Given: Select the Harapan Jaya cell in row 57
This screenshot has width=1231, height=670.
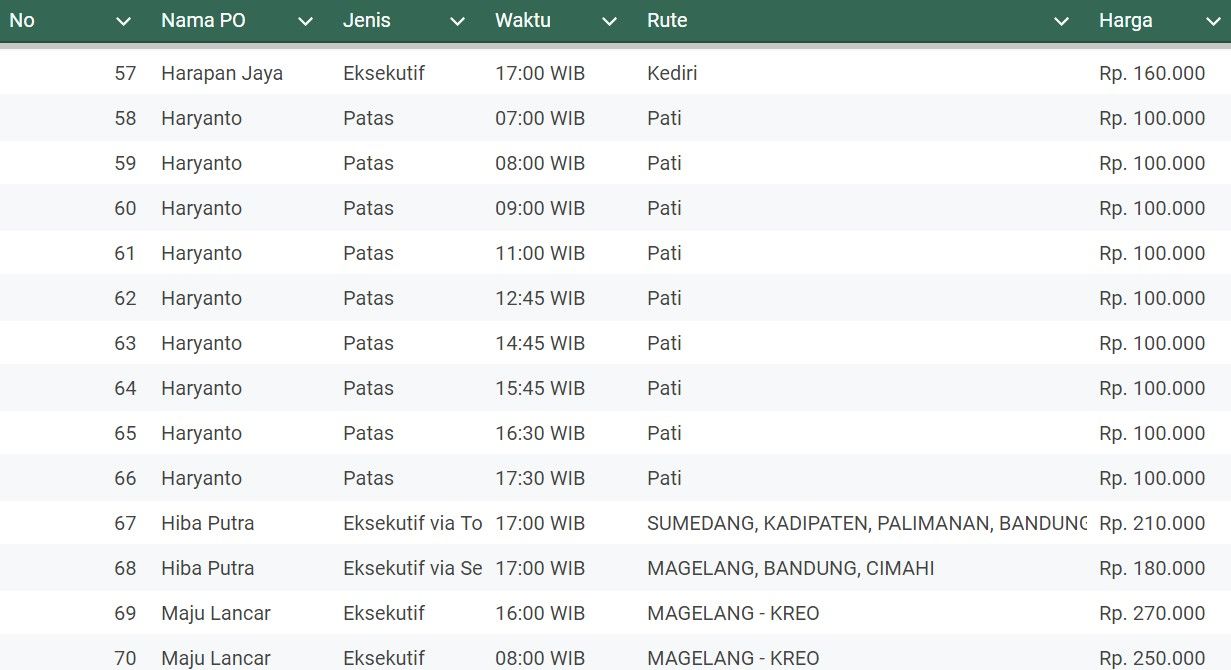Looking at the screenshot, I should click(x=222, y=73).
